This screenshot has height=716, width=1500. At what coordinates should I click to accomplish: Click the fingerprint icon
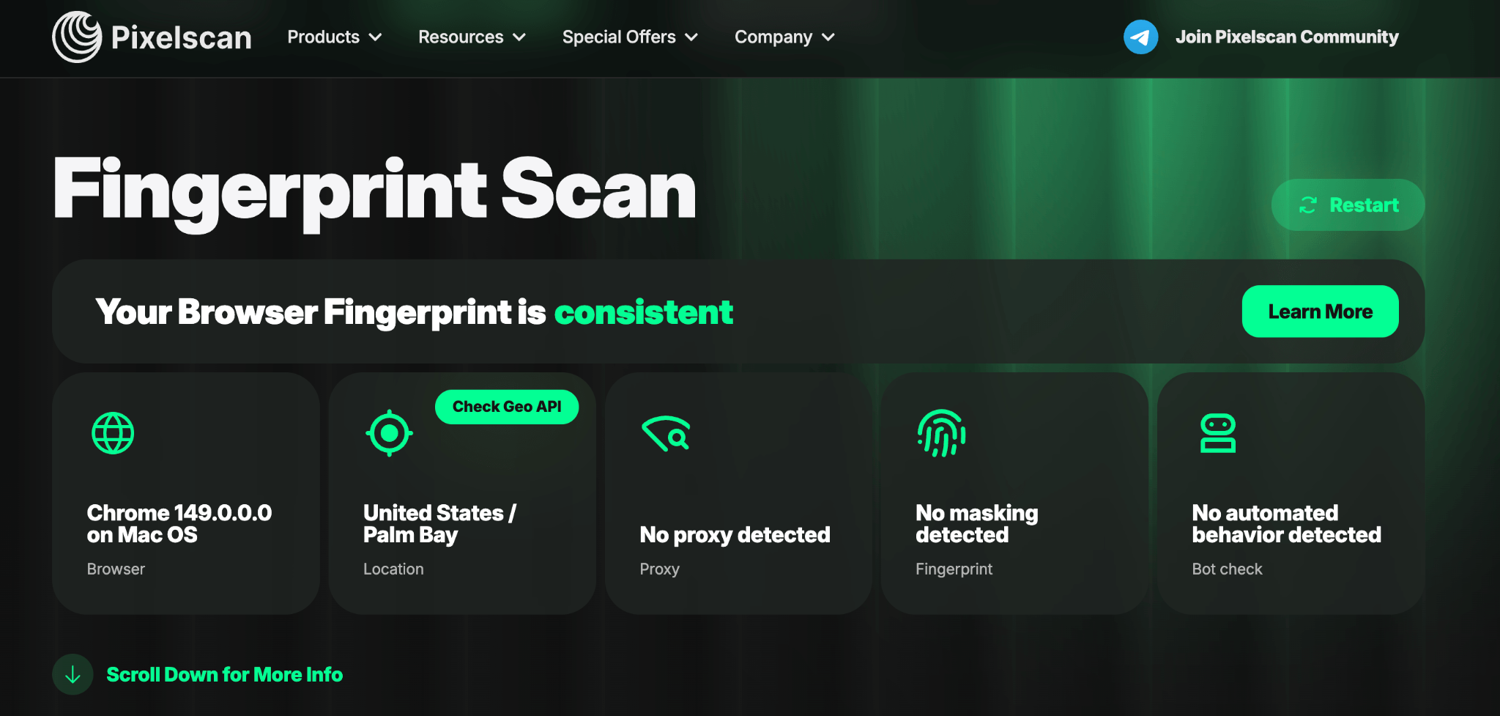941,433
